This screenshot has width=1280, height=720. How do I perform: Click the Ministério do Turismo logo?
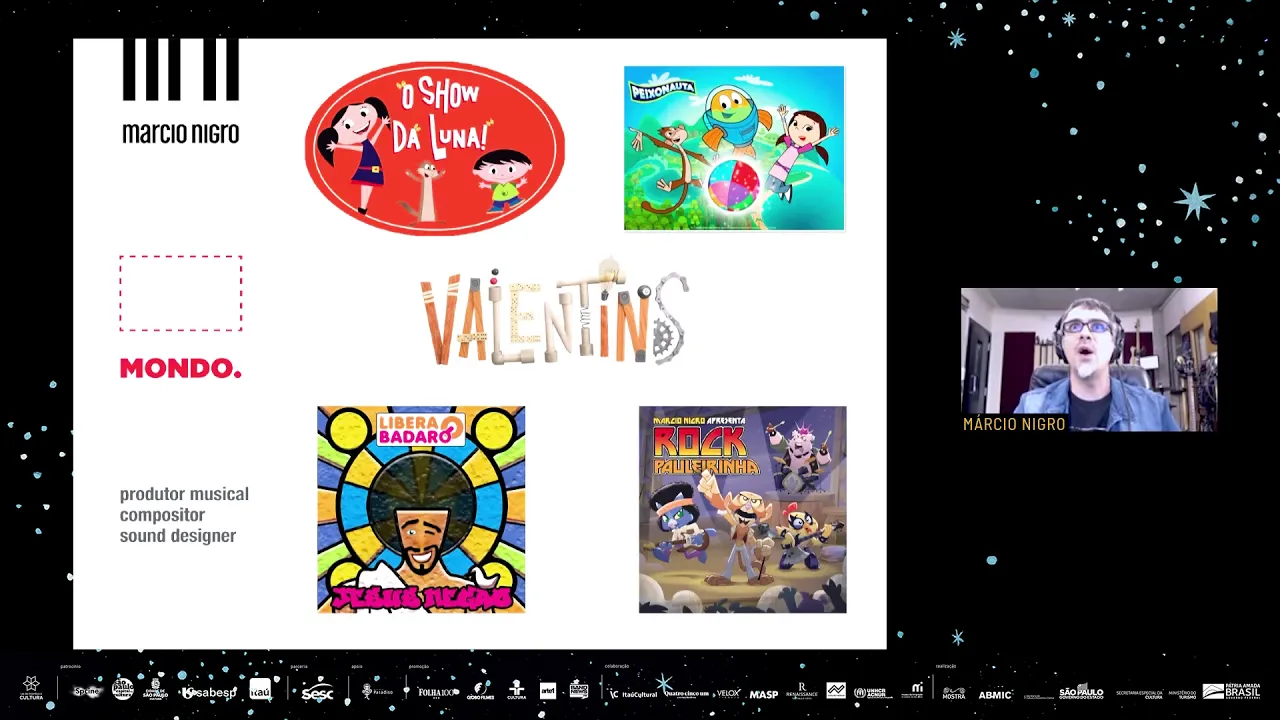1182,694
